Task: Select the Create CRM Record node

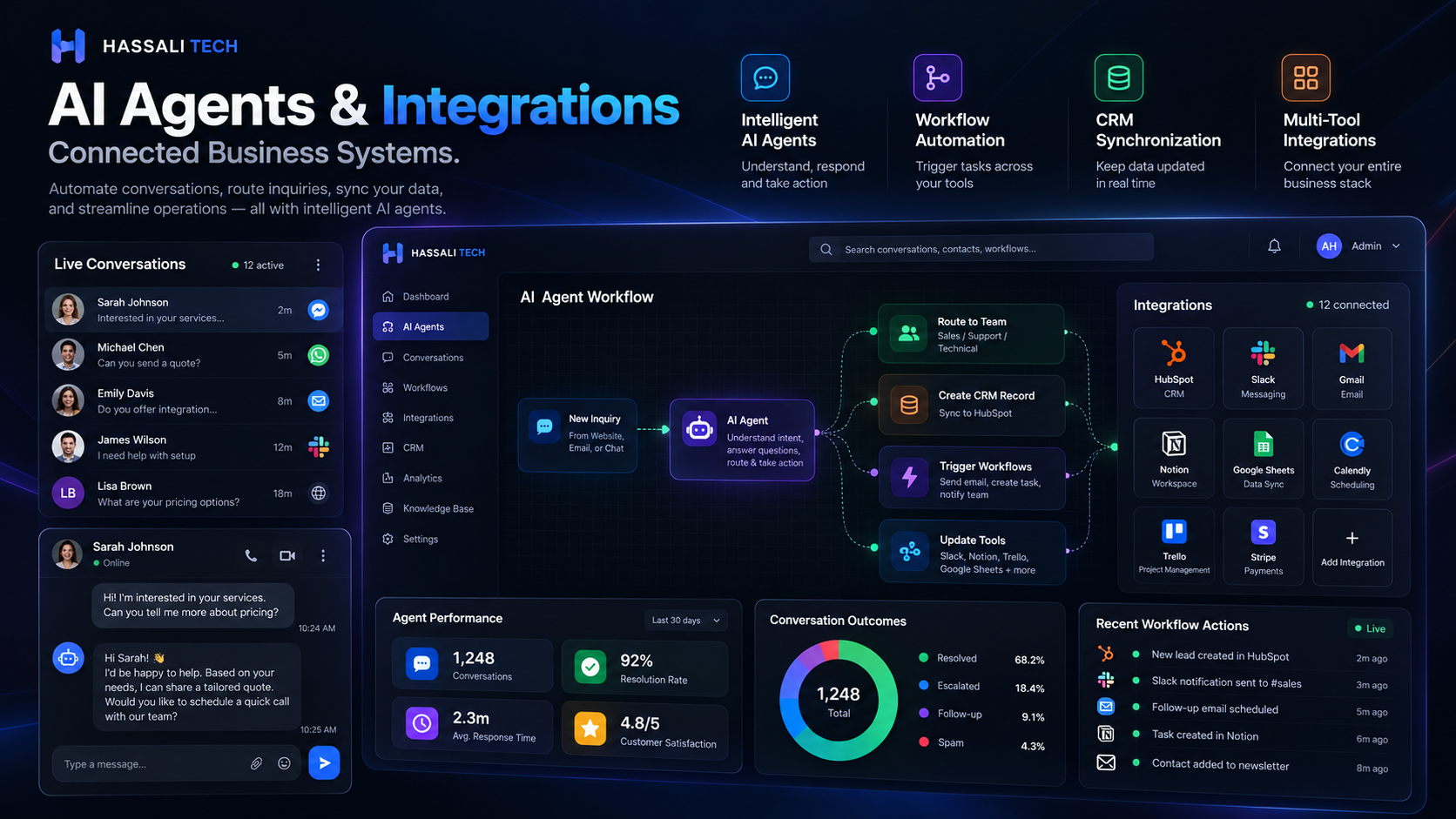Action: (x=971, y=405)
